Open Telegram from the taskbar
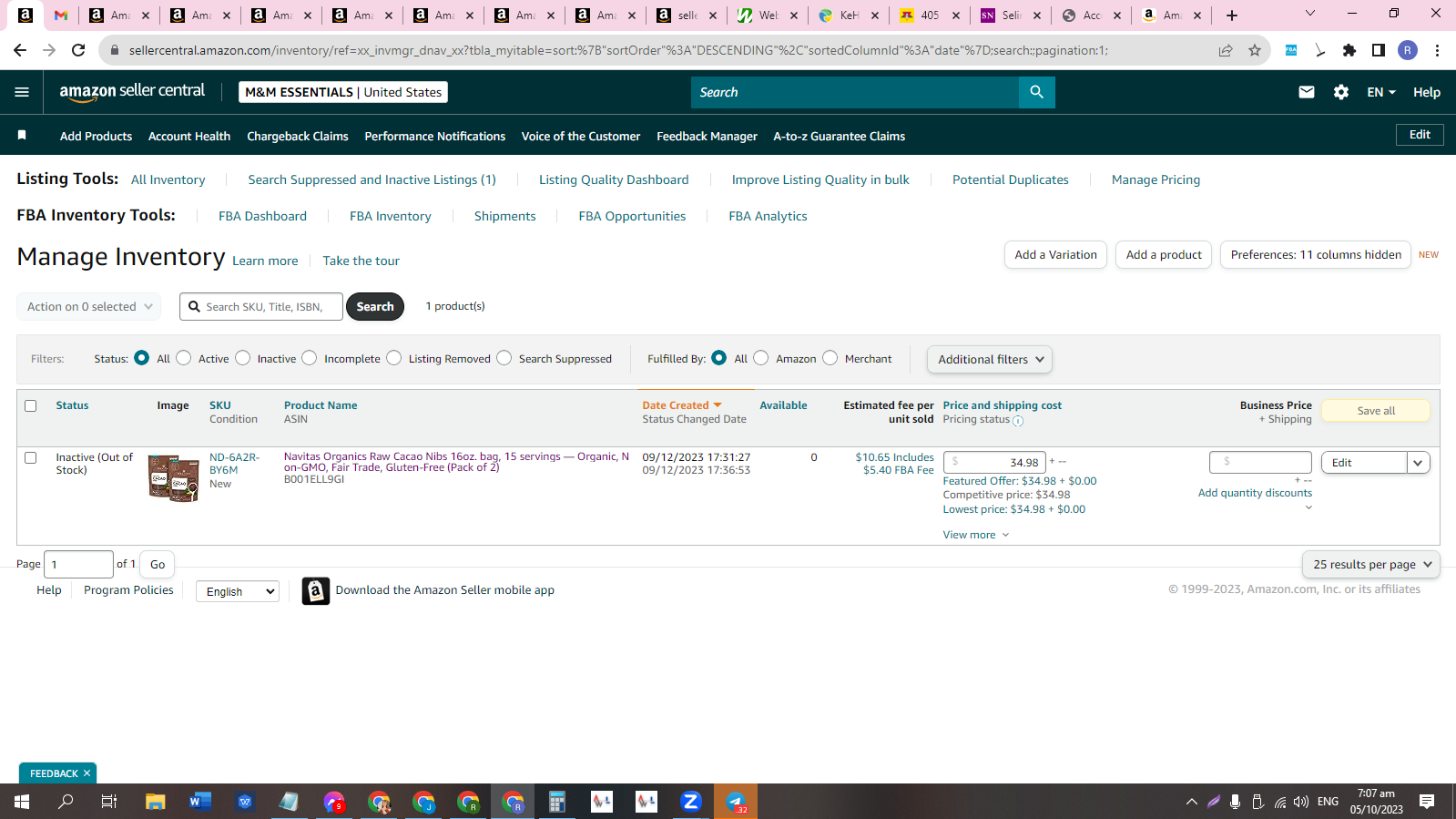 pos(736,802)
